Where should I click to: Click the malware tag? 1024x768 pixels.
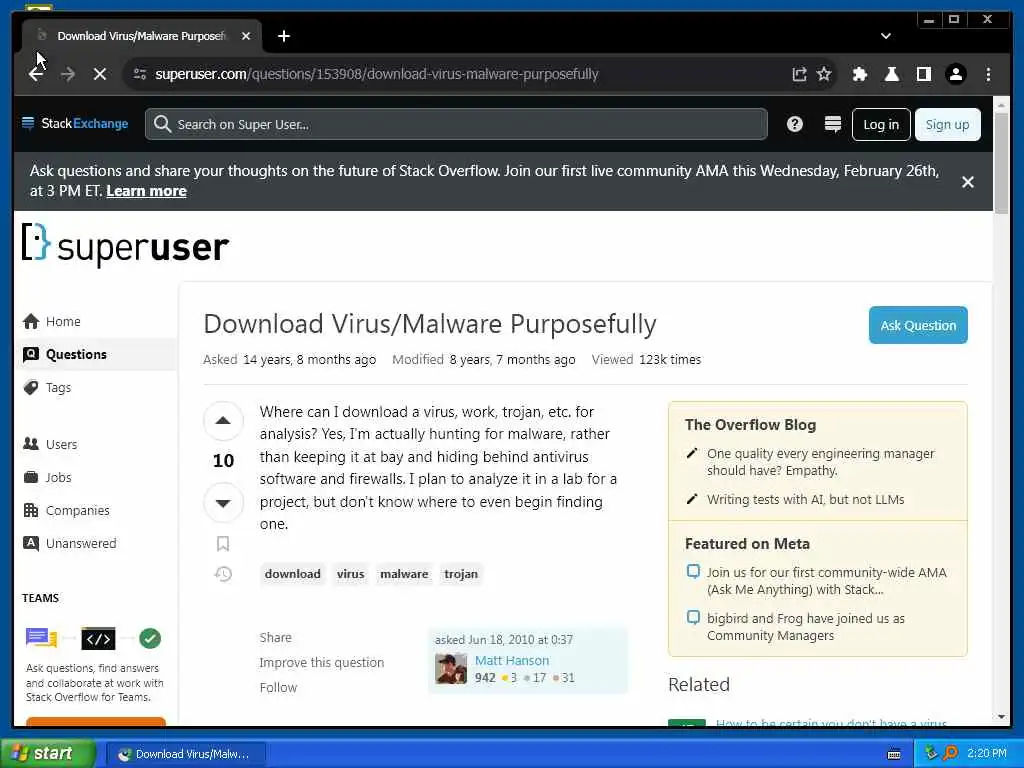(x=404, y=574)
